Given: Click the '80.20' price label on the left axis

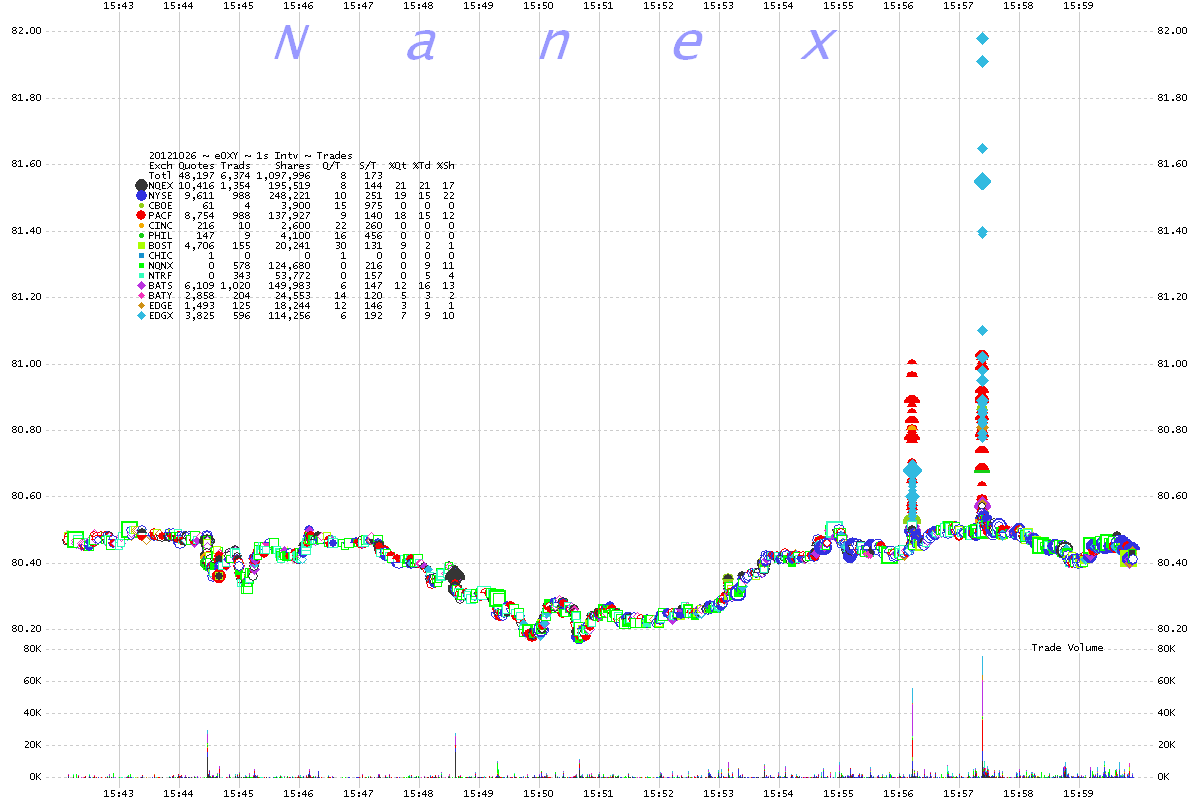Looking at the screenshot, I should tap(27, 629).
